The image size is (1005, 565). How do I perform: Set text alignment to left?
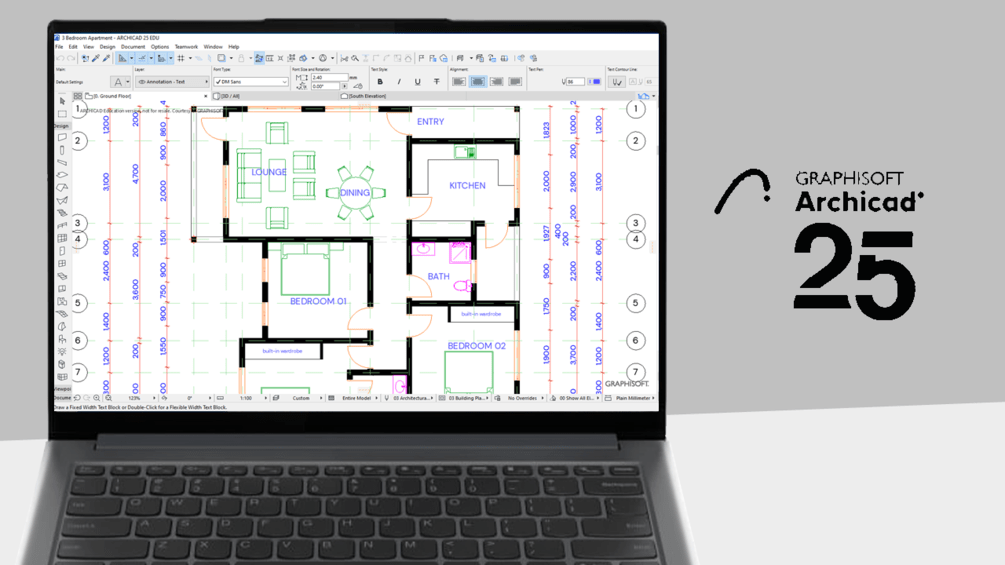(x=459, y=81)
